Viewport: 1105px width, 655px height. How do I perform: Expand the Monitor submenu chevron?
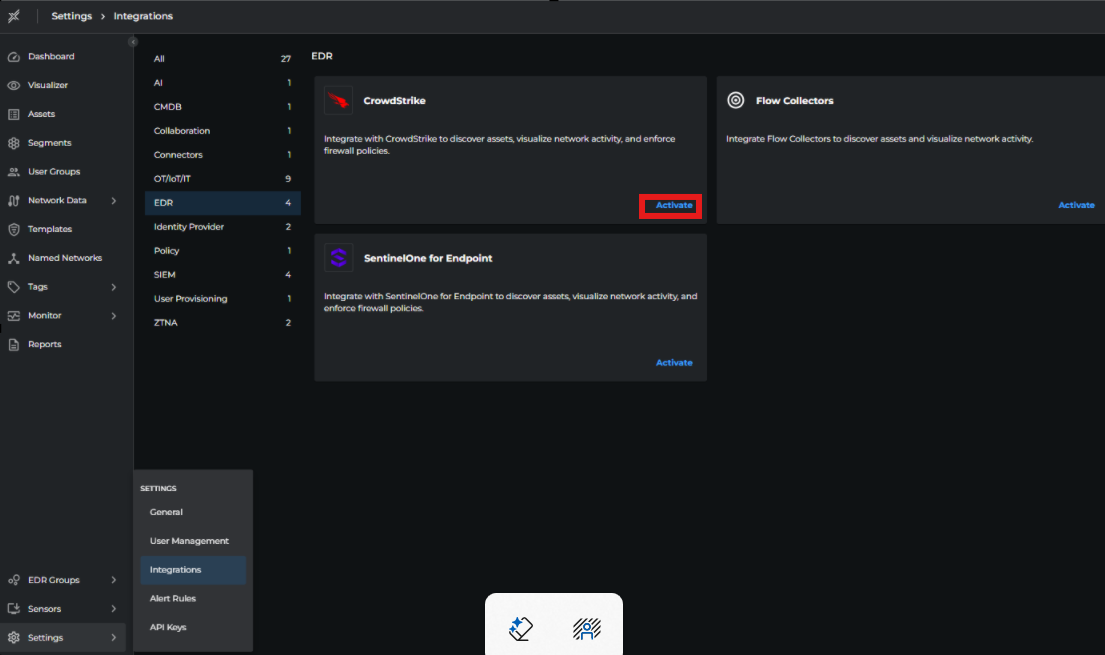[x=114, y=316]
